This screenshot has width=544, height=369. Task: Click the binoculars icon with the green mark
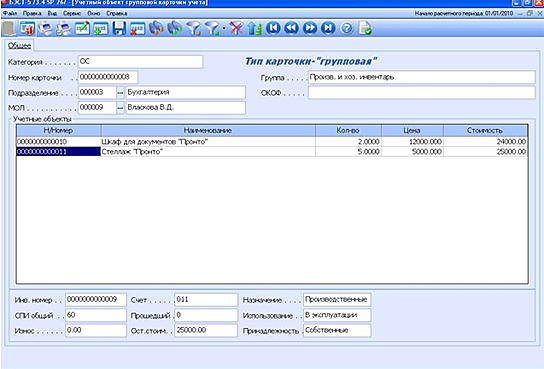tap(175, 28)
